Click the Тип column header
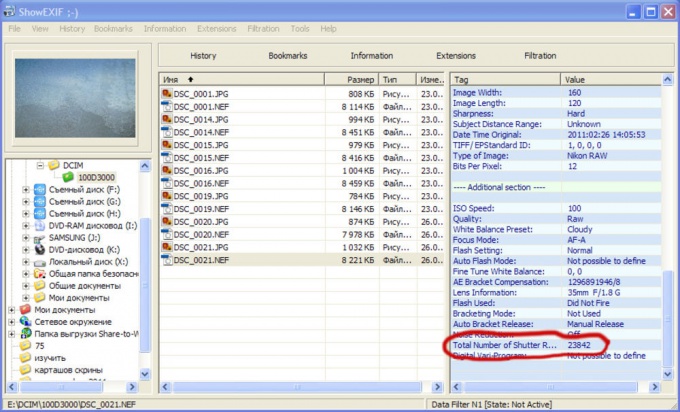 point(398,79)
